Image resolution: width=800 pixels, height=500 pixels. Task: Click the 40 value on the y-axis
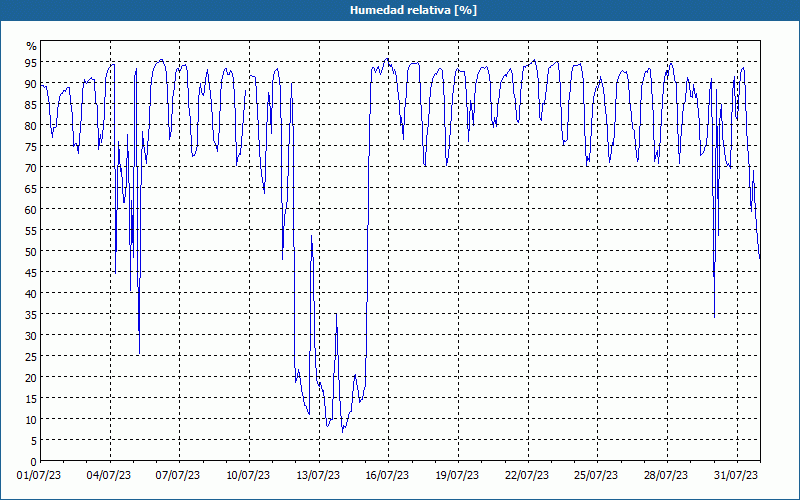pyautogui.click(x=31, y=293)
